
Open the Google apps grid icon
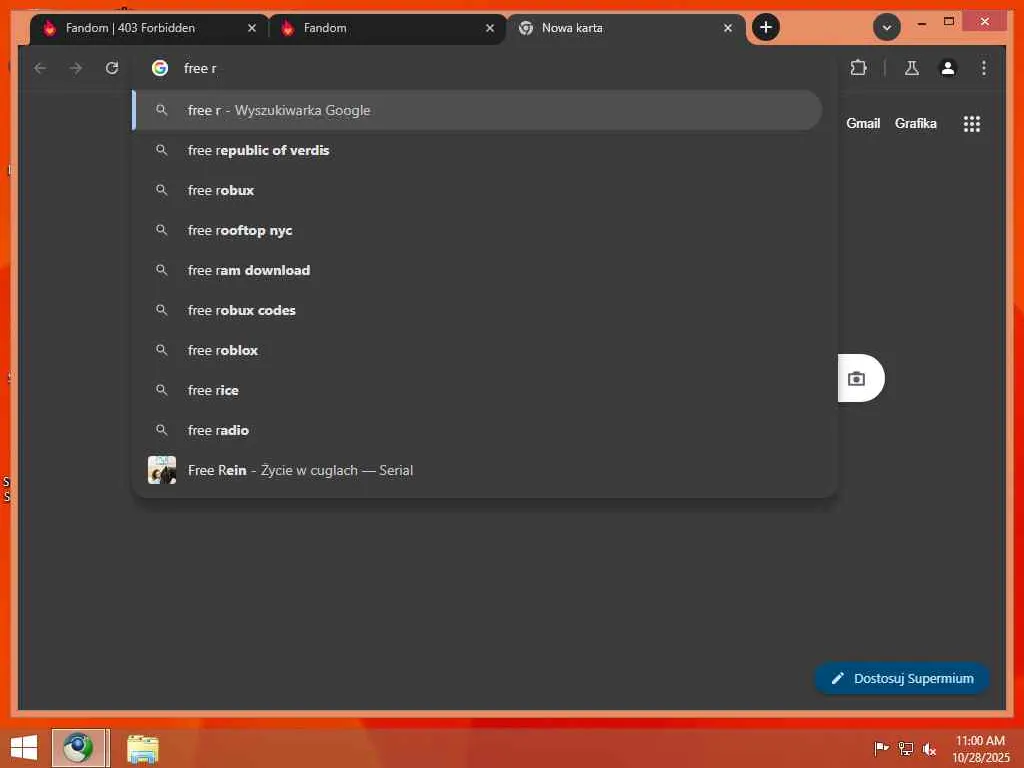[x=972, y=123]
